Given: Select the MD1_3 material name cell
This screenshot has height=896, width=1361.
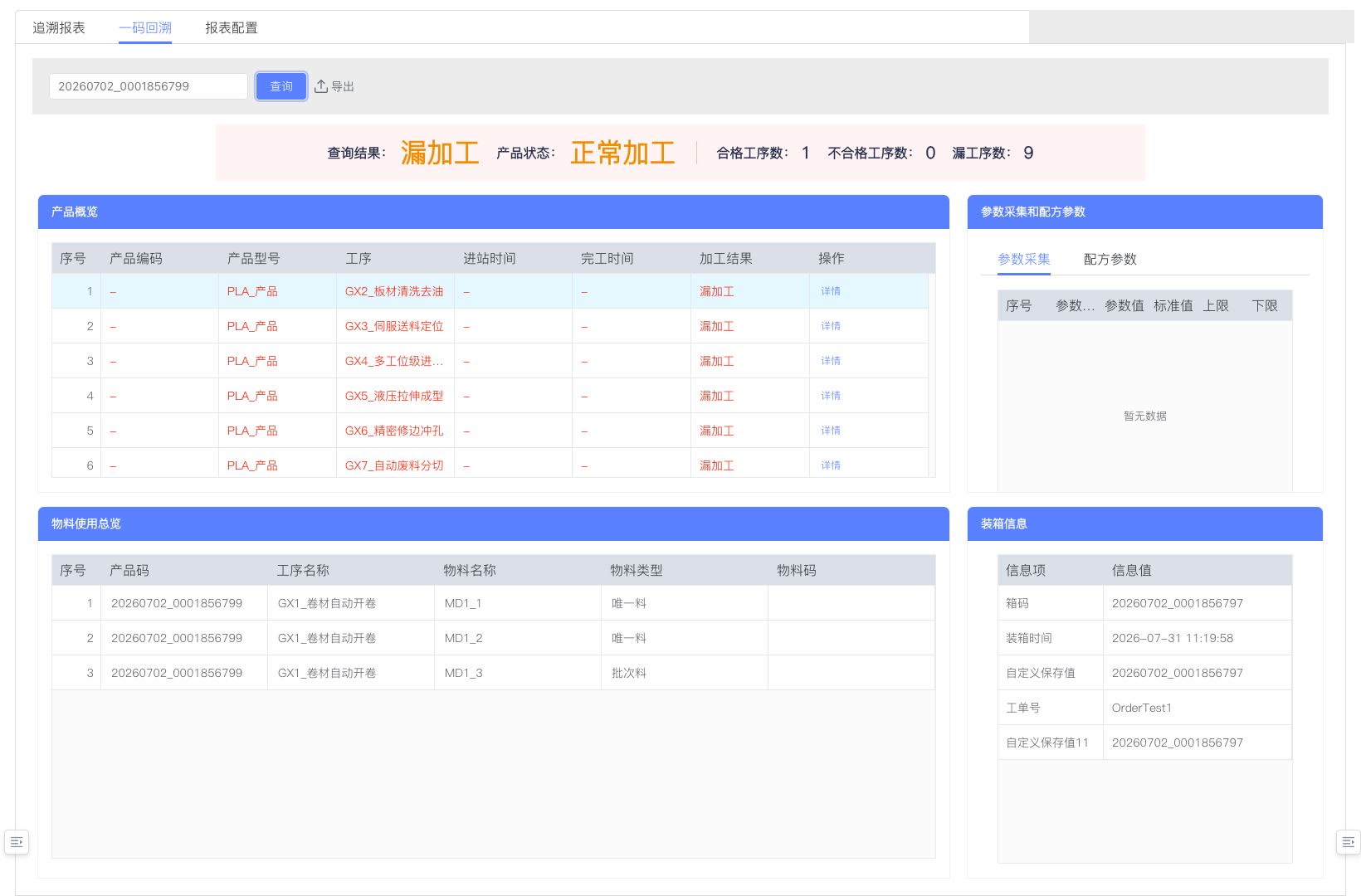Looking at the screenshot, I should 518,673.
